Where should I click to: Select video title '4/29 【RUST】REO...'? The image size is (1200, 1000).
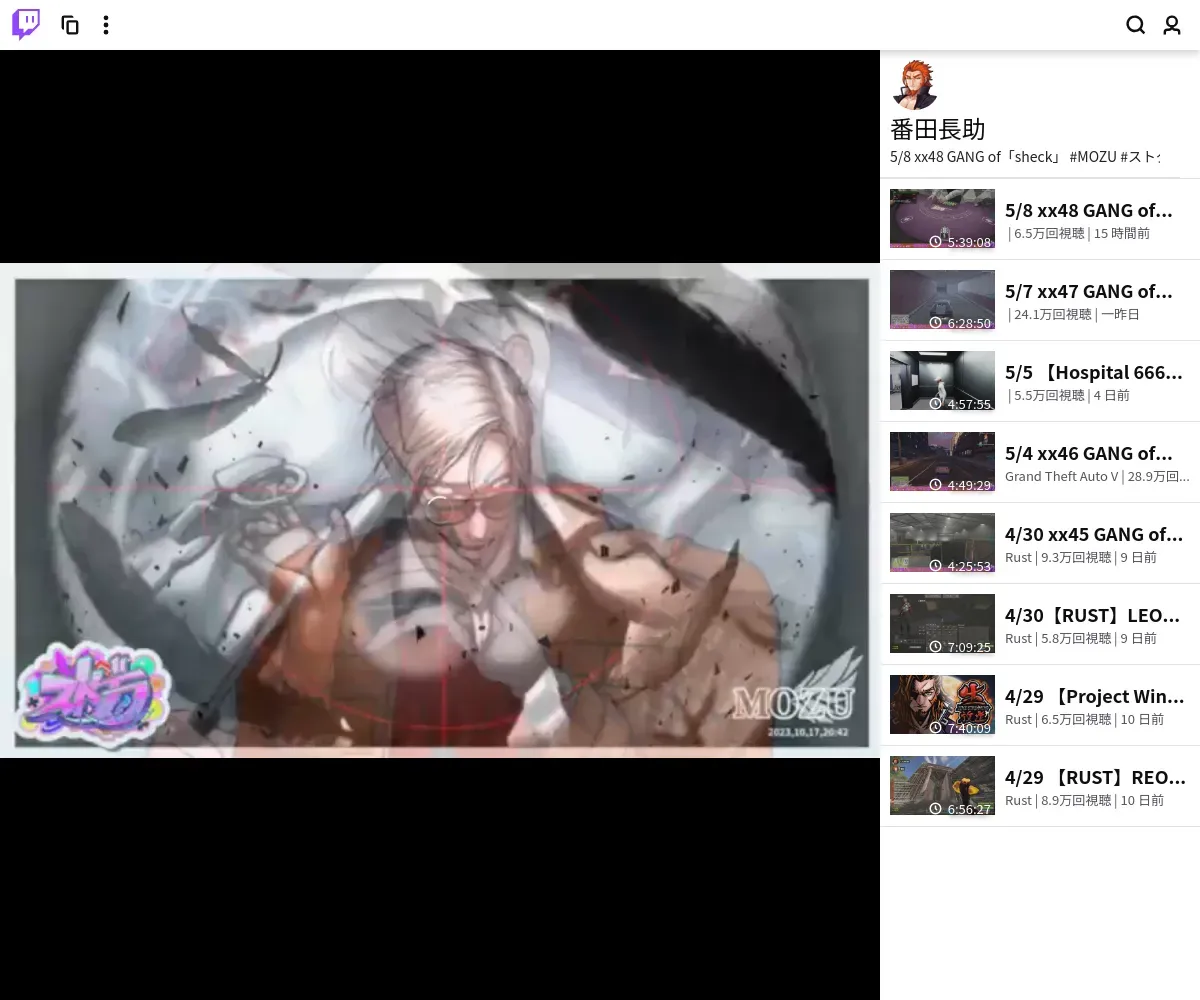point(1095,777)
